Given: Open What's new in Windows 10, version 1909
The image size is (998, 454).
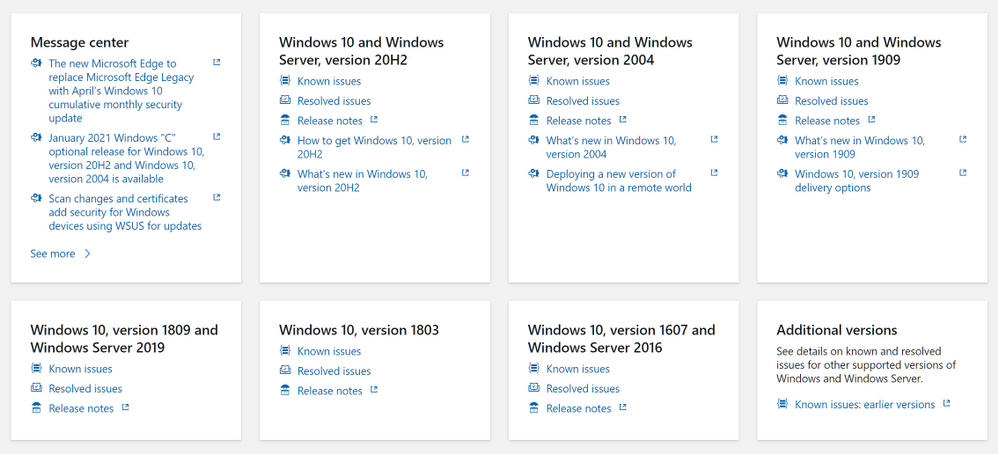Looking at the screenshot, I should click(860, 148).
